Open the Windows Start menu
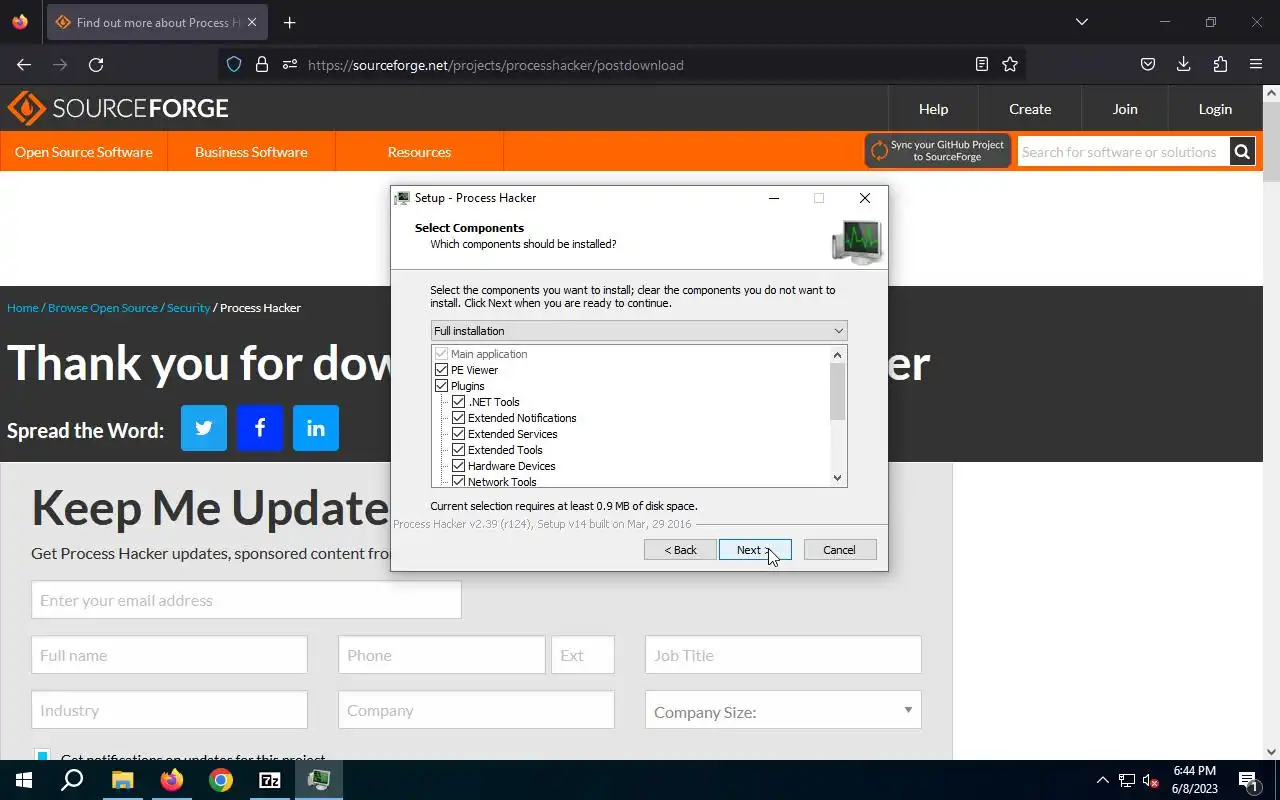The height and width of the screenshot is (800, 1280). point(24,780)
